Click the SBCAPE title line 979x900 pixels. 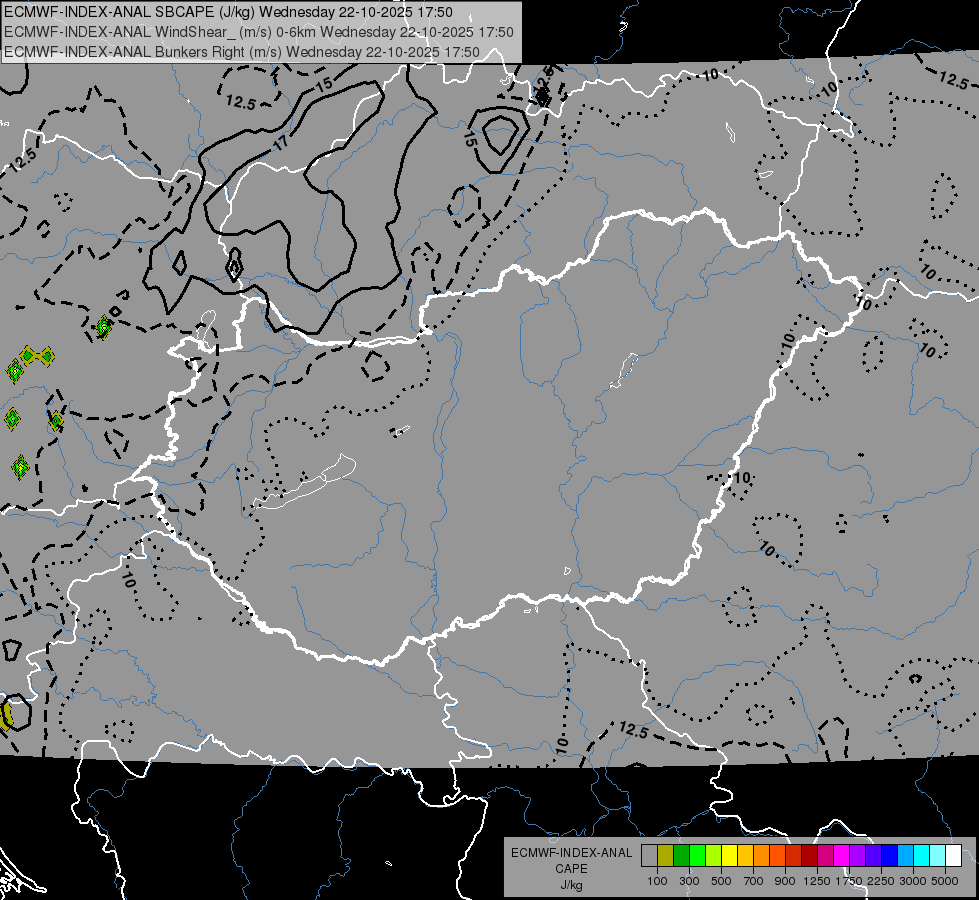pyautogui.click(x=229, y=12)
